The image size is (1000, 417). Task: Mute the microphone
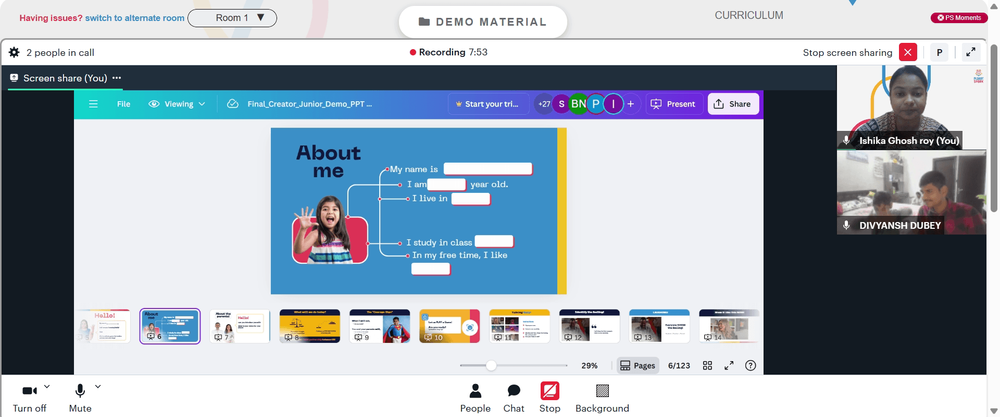(x=80, y=399)
